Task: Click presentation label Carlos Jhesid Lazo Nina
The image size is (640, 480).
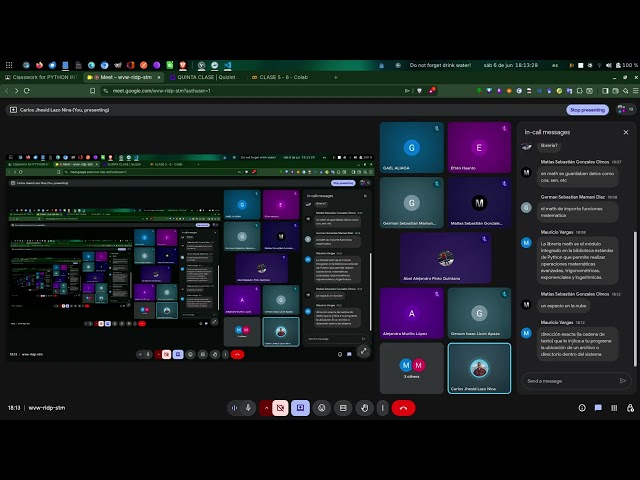Action: [64, 110]
